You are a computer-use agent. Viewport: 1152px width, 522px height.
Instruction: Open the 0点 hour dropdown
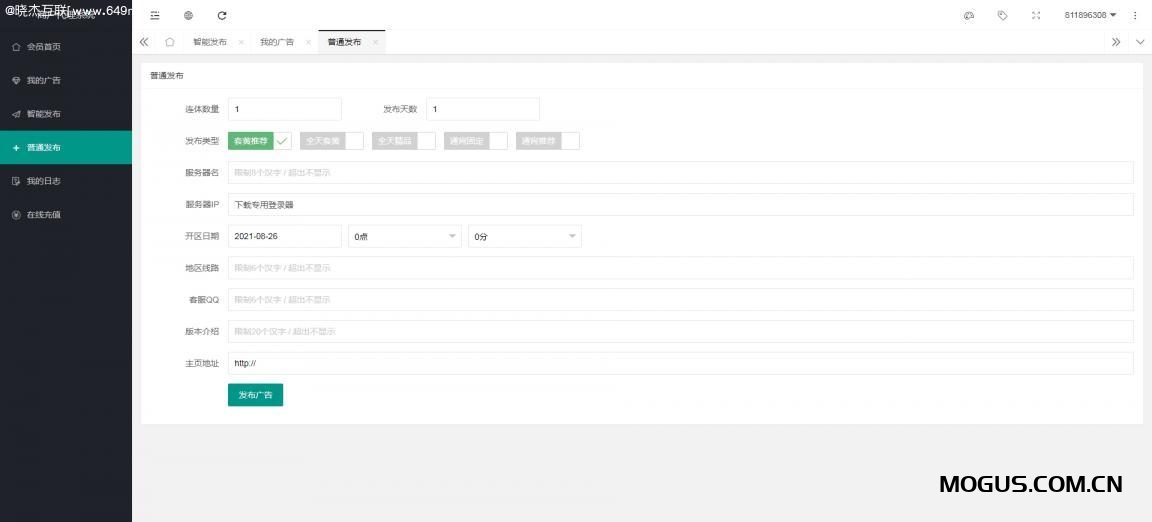coord(403,236)
